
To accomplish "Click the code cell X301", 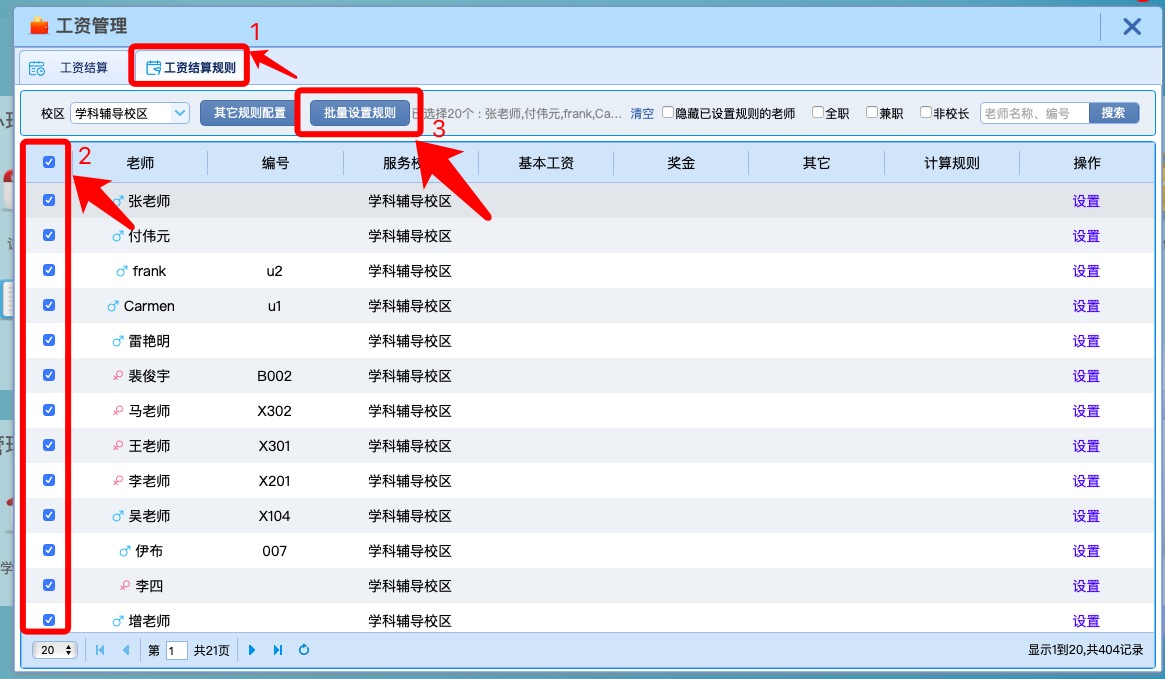I will tap(274, 446).
